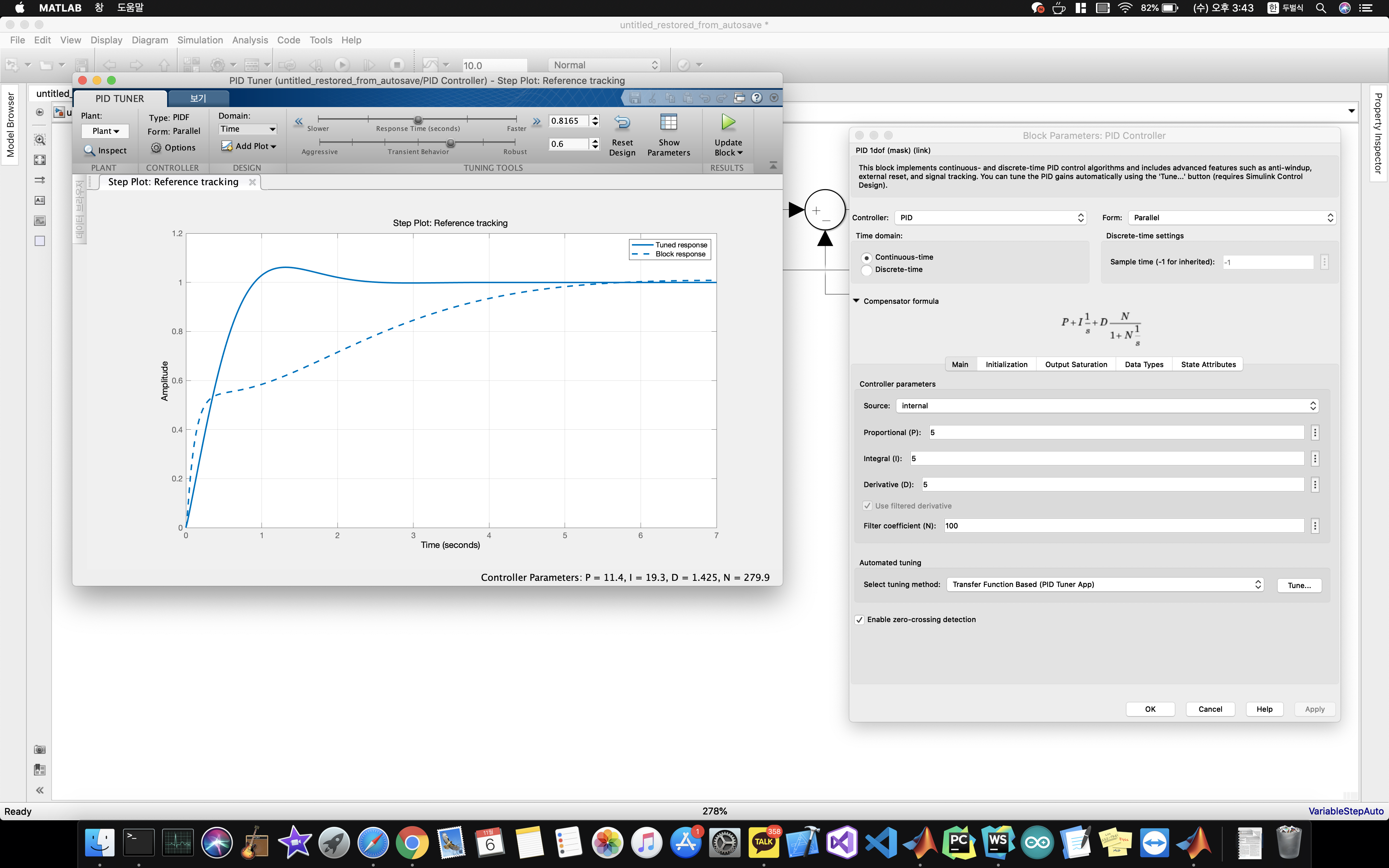Collapse the Compensator formula section
The image size is (1389, 868).
856,301
